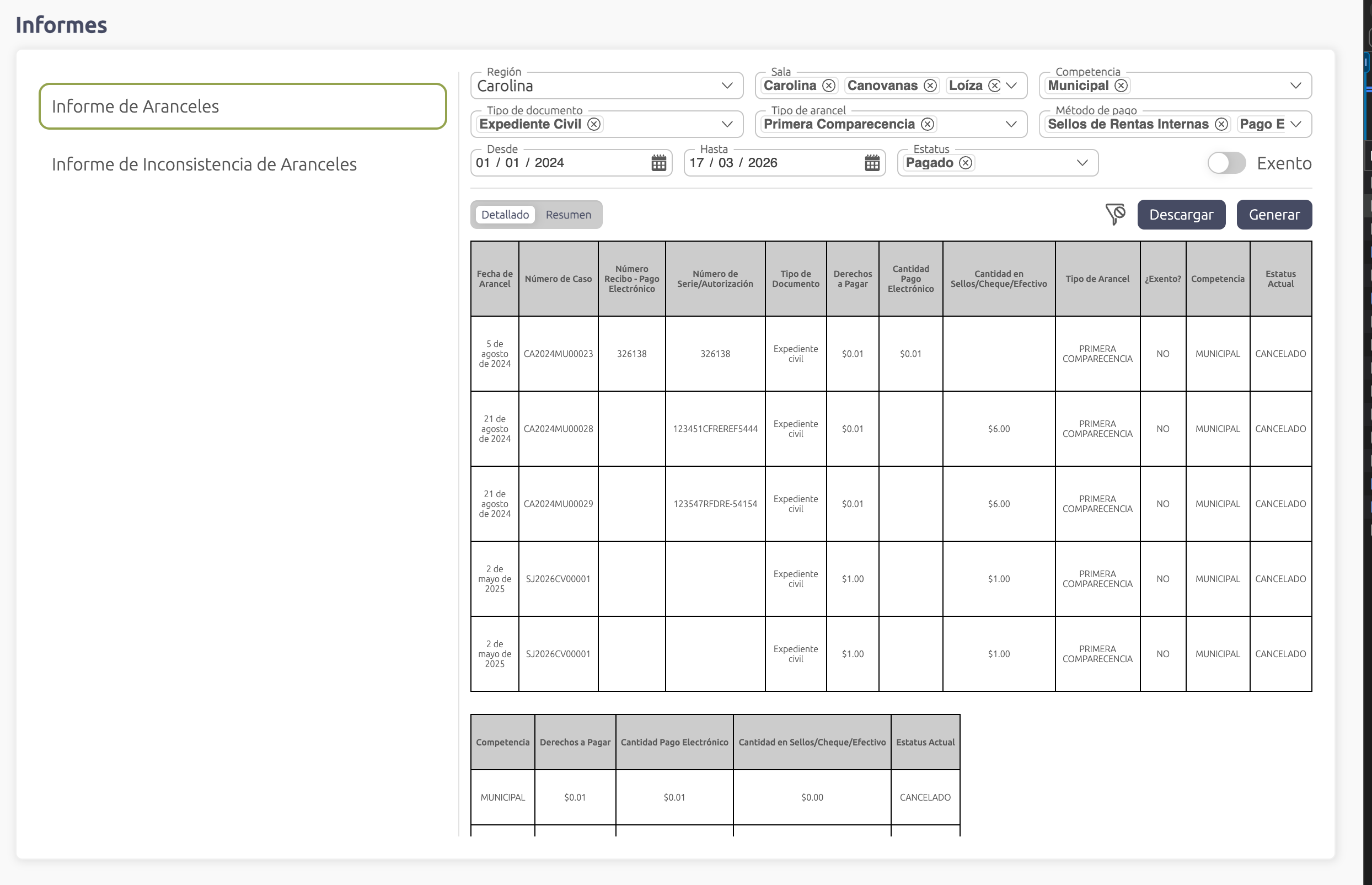Screen dimensions: 1372x885
Task: Remove the Loíza chip from Sala
Action: point(994,86)
